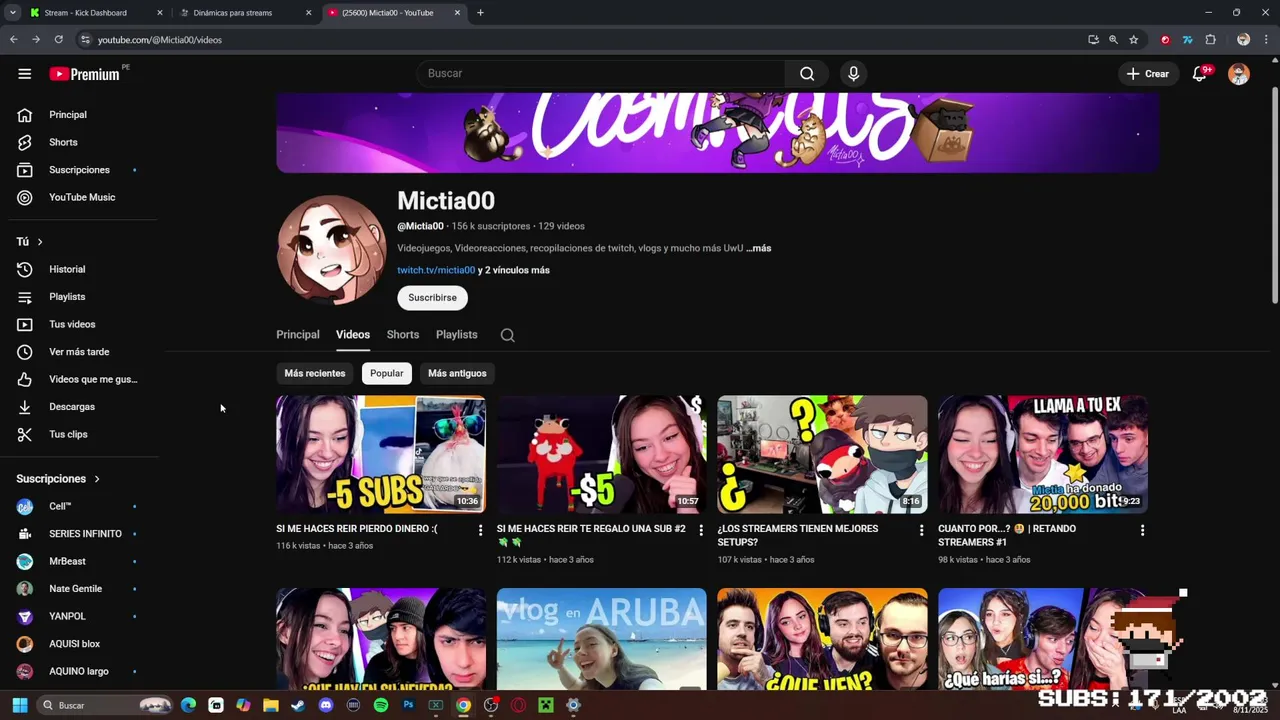Select the Videos channel tab
The width and height of the screenshot is (1280, 720).
[353, 335]
